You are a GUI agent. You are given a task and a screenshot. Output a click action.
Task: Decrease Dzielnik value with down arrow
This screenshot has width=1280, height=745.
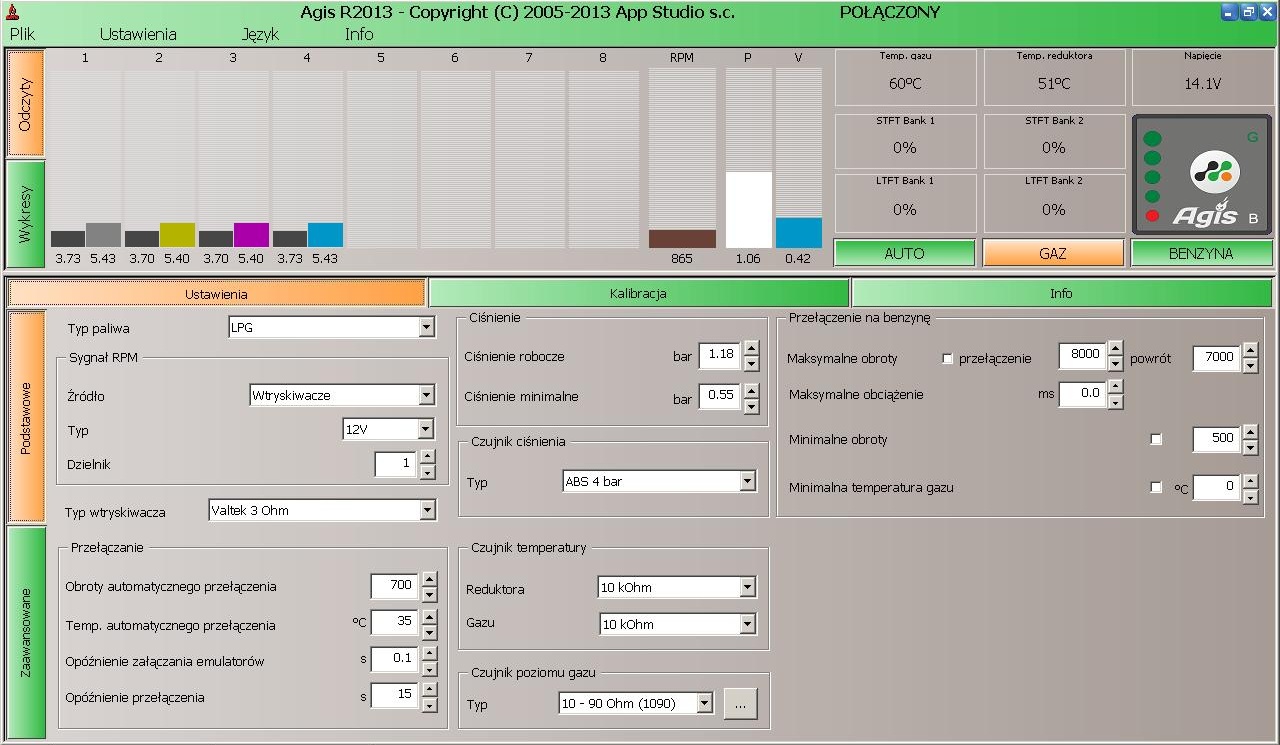(x=428, y=471)
